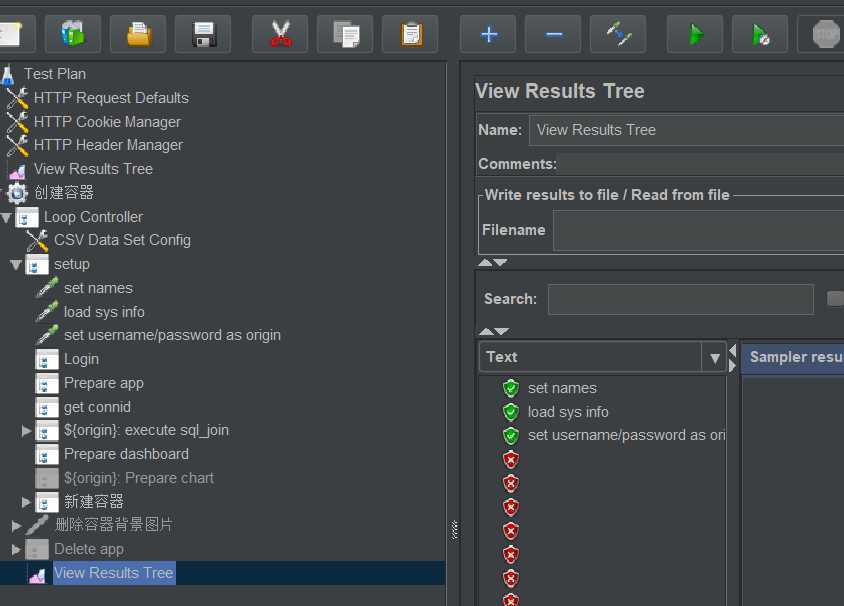Click the Loop Controller node icon
This screenshot has width=844, height=606.
coord(26,217)
